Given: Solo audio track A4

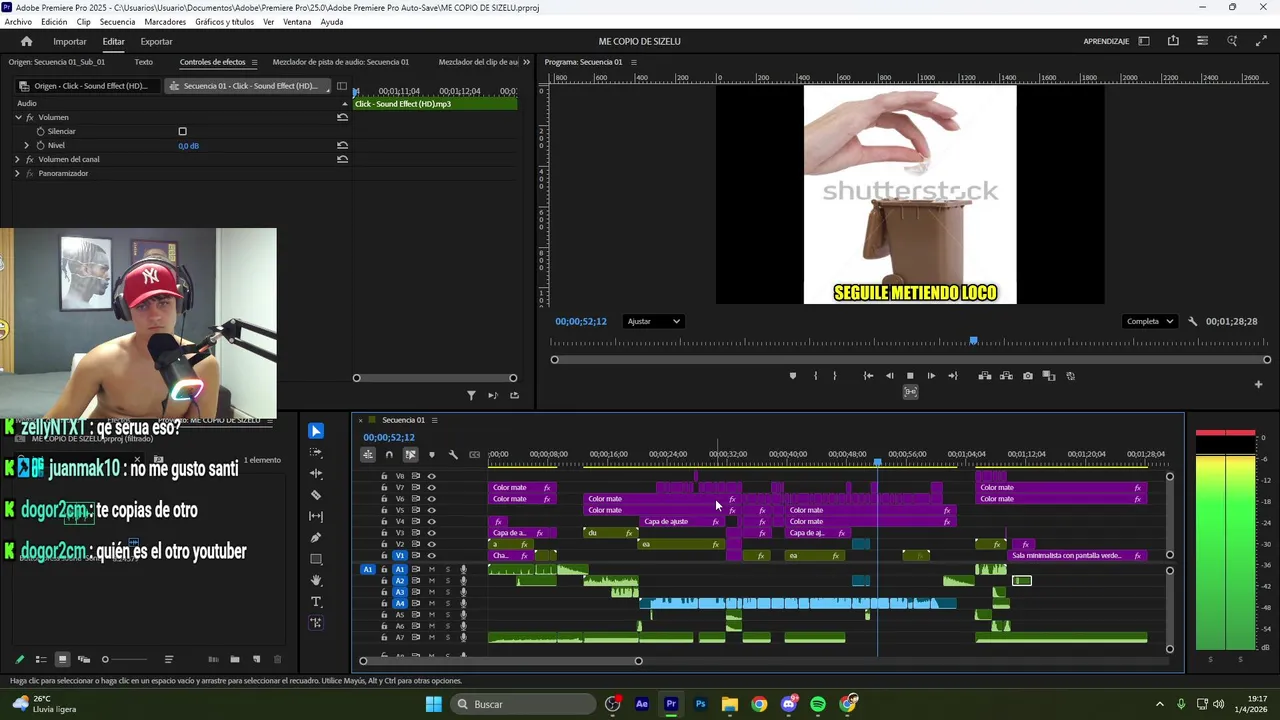Looking at the screenshot, I should 447,603.
